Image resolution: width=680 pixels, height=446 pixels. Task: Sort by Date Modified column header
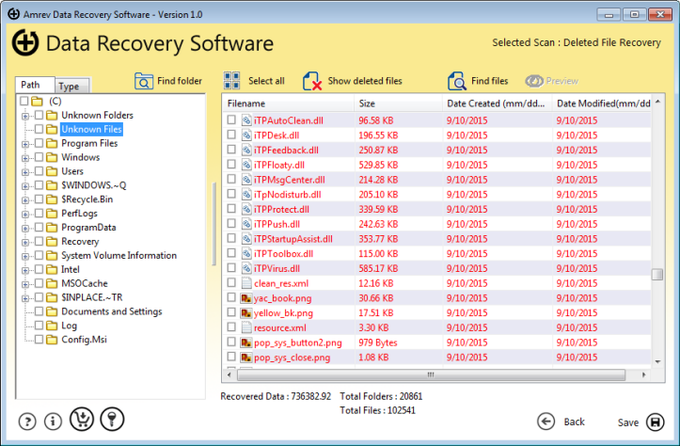[x=602, y=103]
